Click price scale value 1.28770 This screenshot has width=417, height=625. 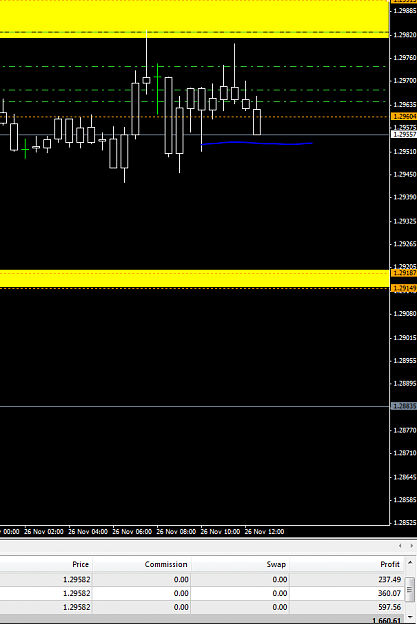pos(405,430)
